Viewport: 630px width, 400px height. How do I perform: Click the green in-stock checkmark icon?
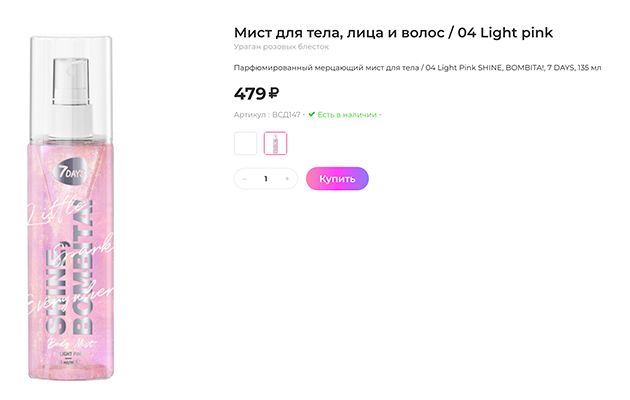pyautogui.click(x=312, y=114)
